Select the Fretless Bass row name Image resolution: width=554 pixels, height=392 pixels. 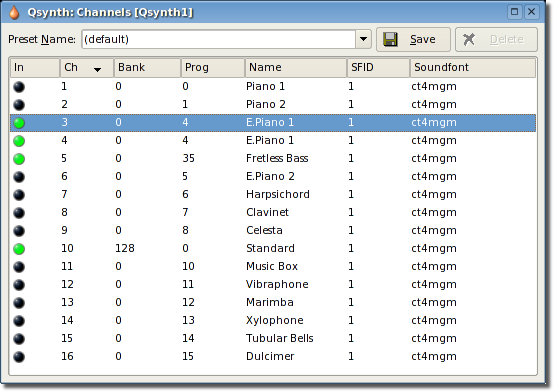point(277,159)
